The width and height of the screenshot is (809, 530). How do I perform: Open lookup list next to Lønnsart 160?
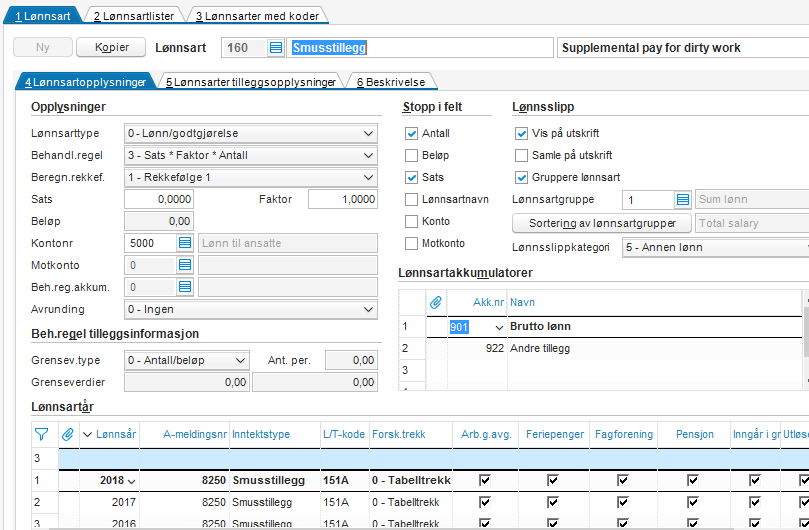[x=276, y=47]
